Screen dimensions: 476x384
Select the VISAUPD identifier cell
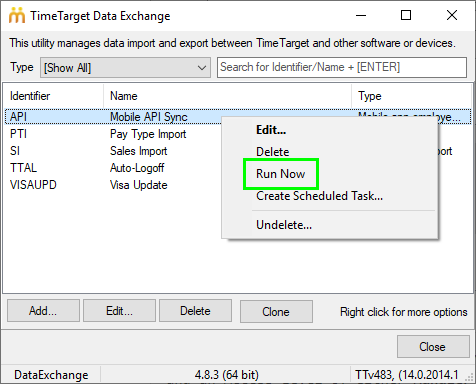[33, 185]
